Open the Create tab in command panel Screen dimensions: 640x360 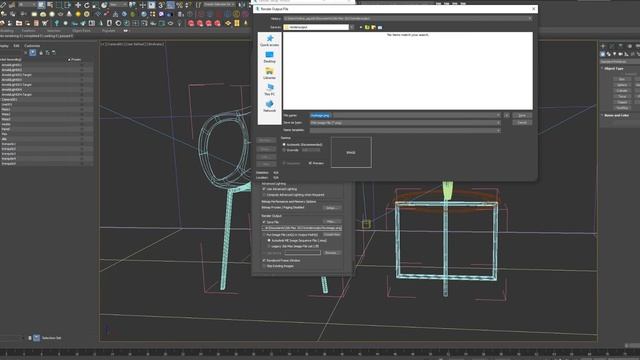[x=603, y=46]
